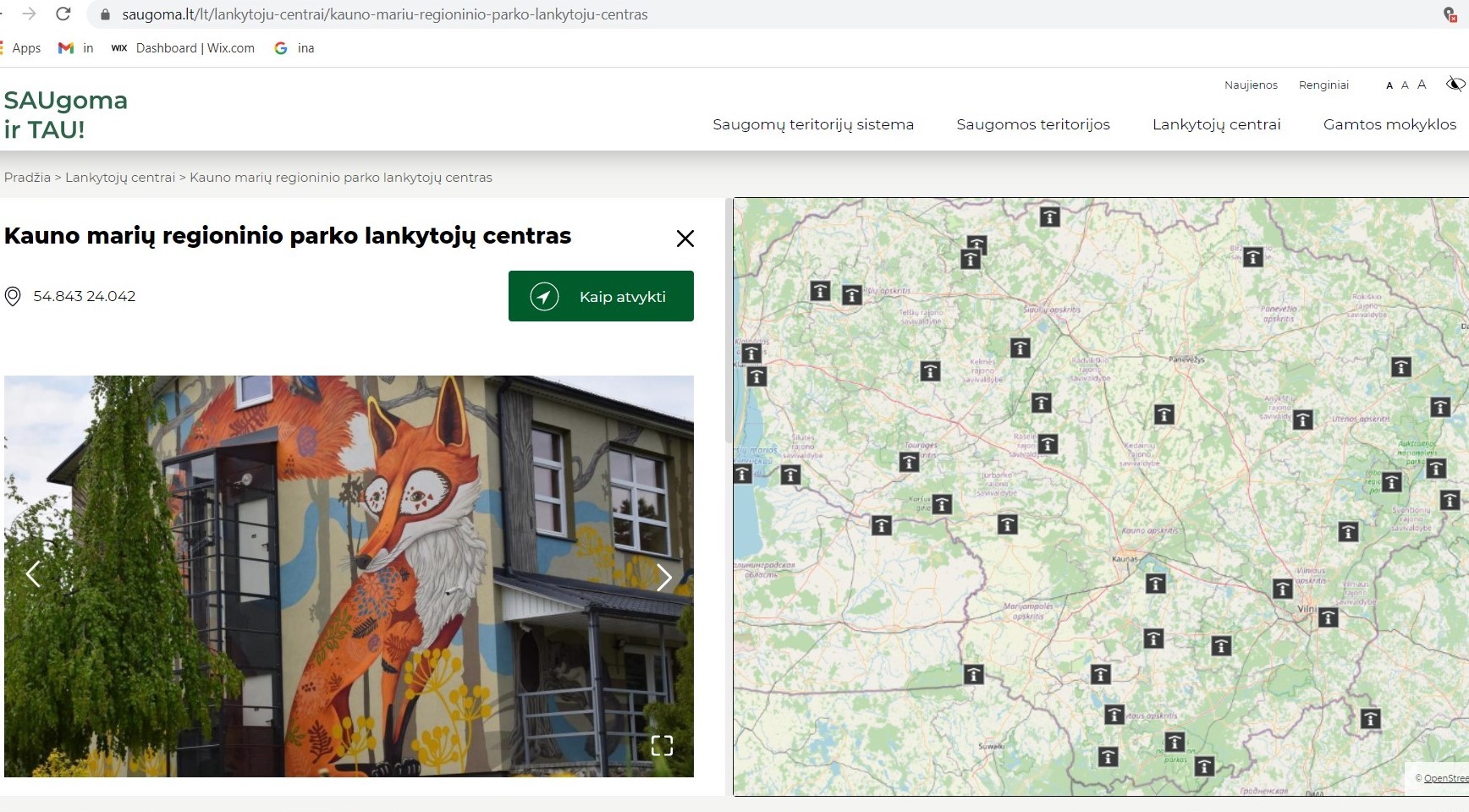1469x812 pixels.
Task: Select the map marker near Panevėžys
Action: (1164, 414)
